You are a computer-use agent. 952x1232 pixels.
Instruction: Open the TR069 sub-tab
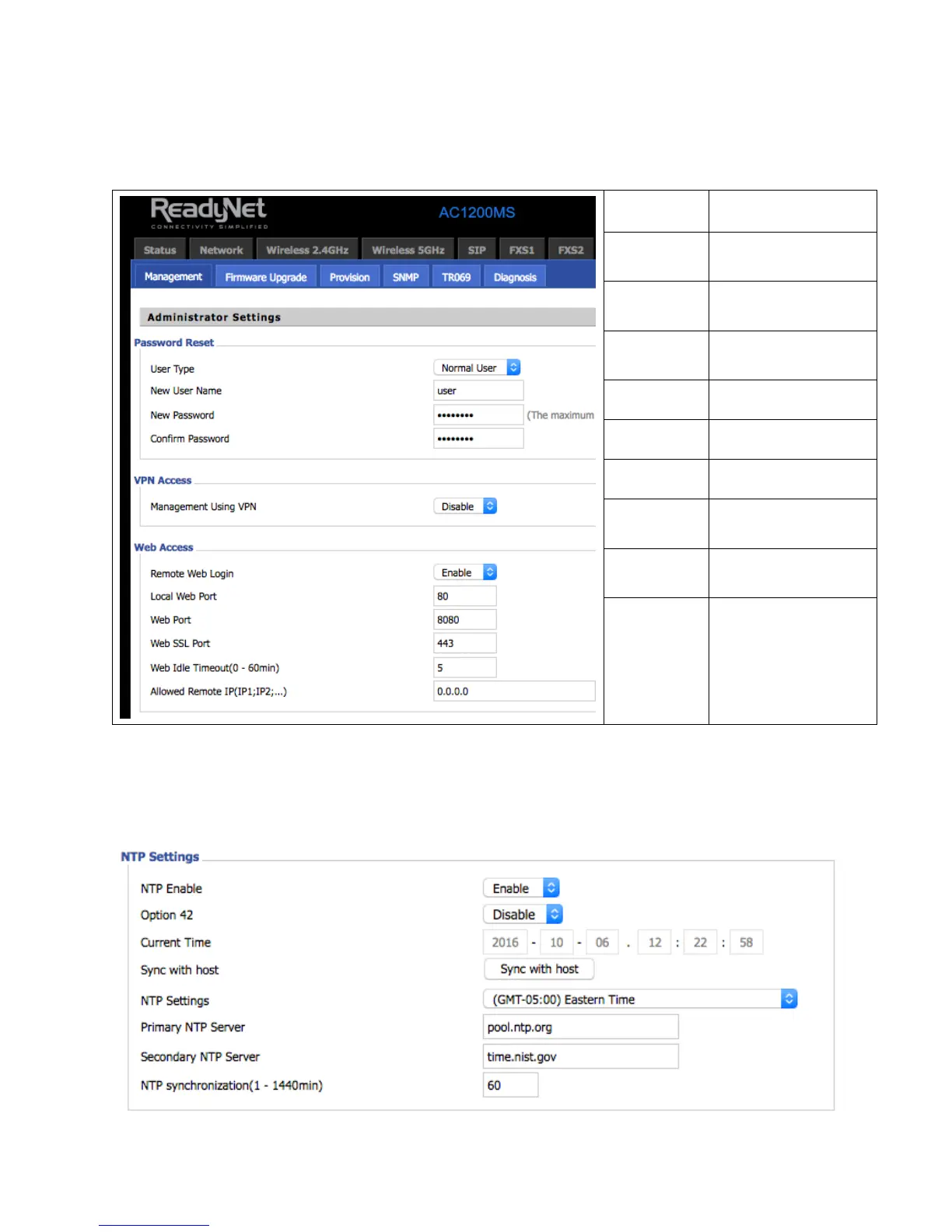pos(457,277)
